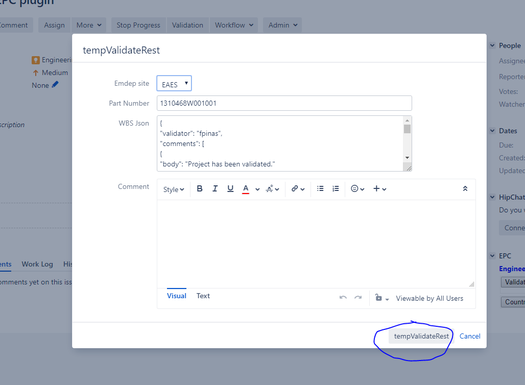
Task: Insert a numbered list
Action: coord(335,189)
